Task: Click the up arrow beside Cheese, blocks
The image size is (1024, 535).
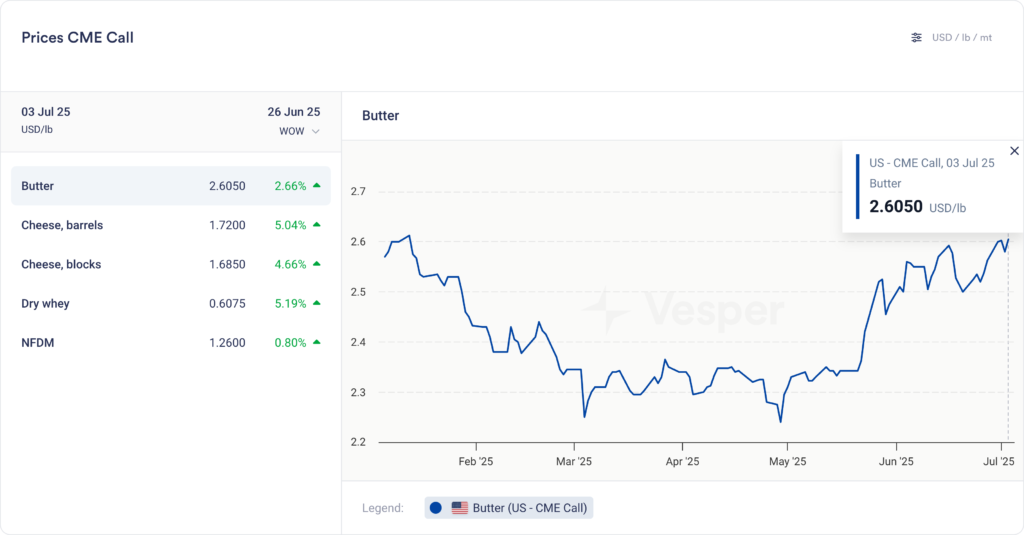Action: coord(317,264)
